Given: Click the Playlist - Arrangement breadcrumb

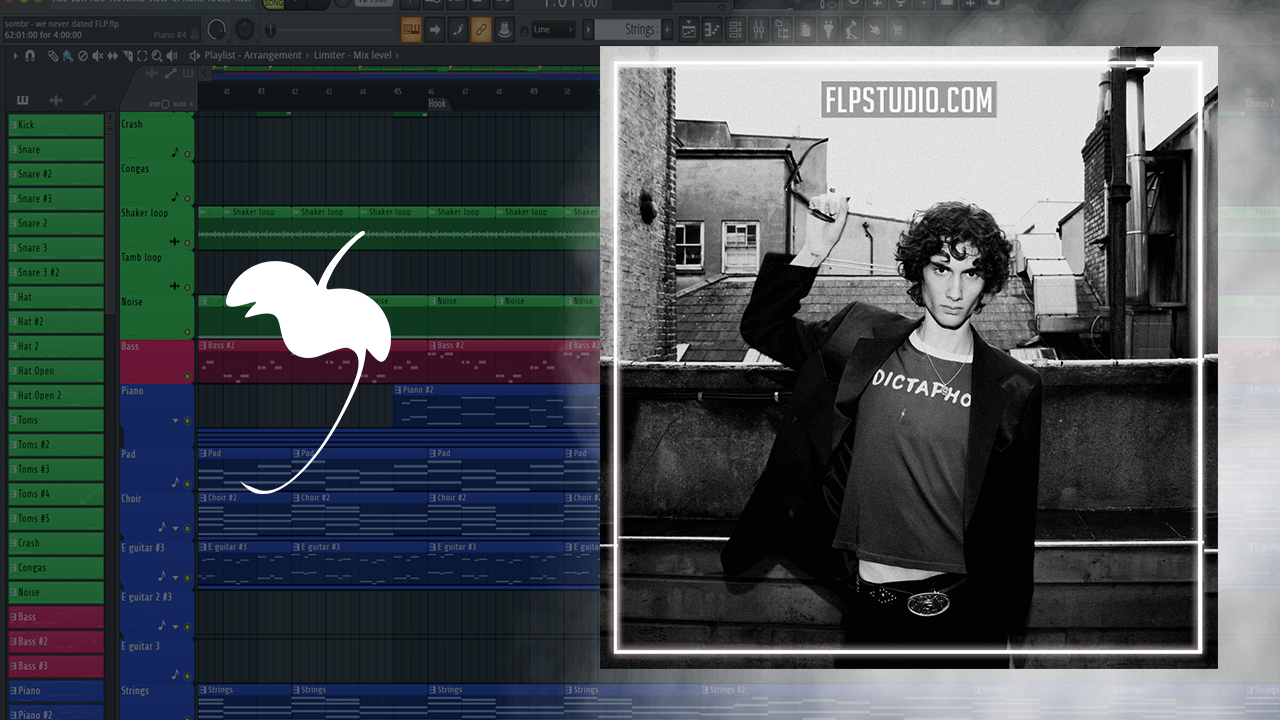Looking at the screenshot, I should coord(256,56).
